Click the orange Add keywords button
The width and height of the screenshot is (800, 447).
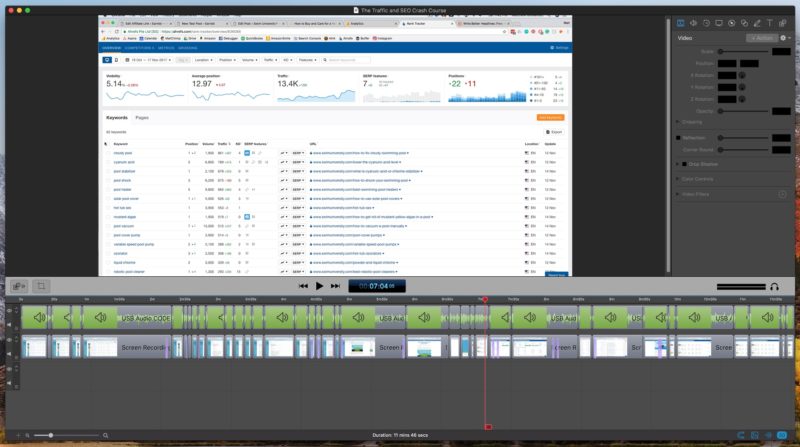550,117
